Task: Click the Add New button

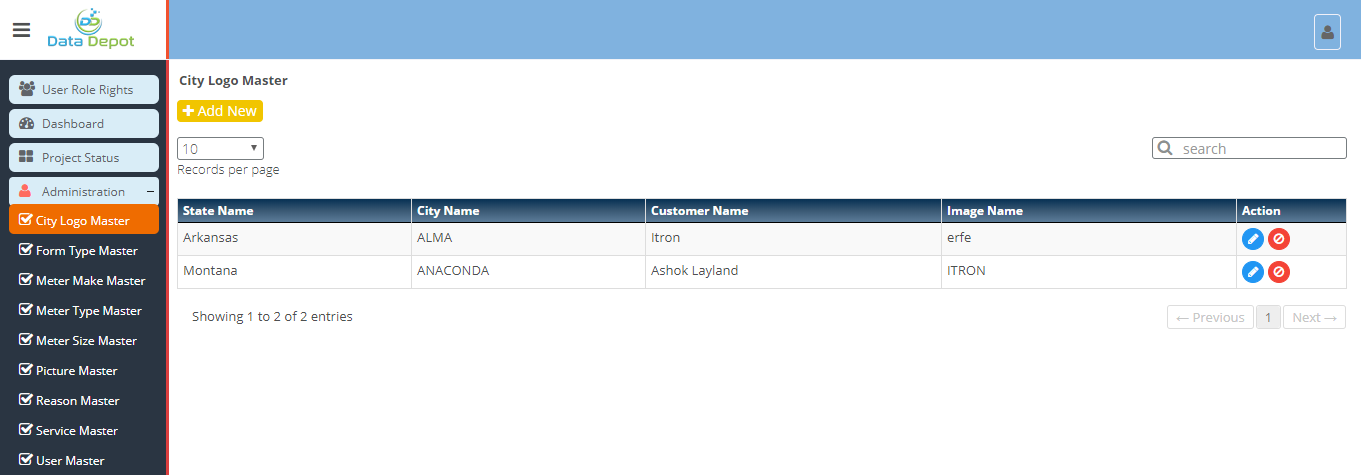Action: pos(220,111)
